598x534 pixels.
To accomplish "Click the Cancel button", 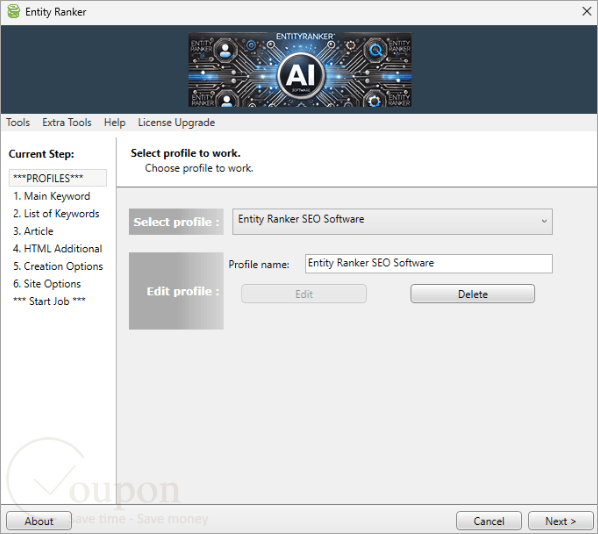I will point(489,521).
